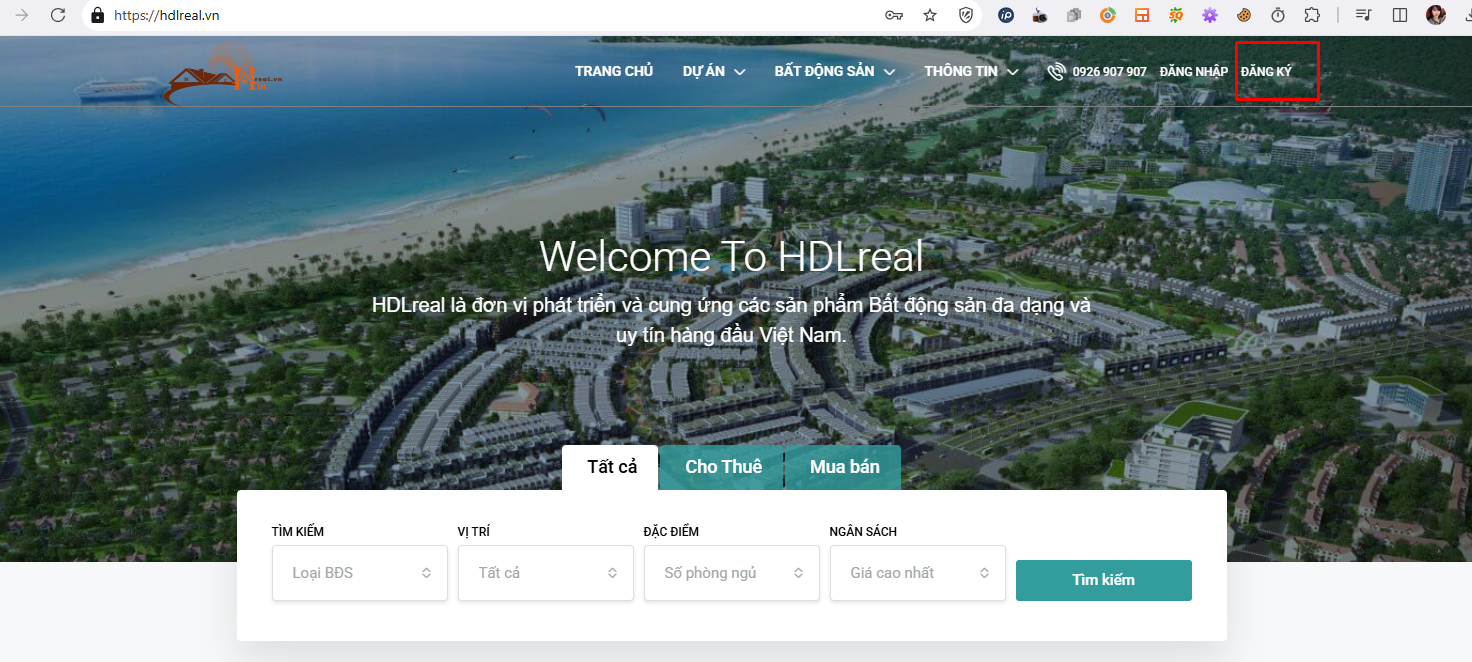Open the Loại BĐS dropdown
This screenshot has width=1472, height=662.
(360, 573)
